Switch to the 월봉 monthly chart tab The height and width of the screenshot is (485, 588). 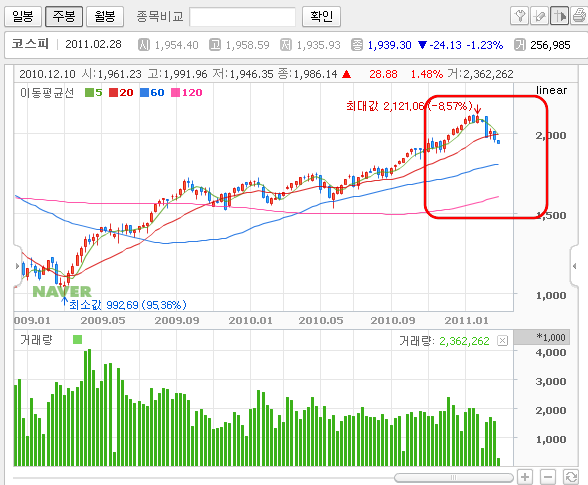point(105,16)
